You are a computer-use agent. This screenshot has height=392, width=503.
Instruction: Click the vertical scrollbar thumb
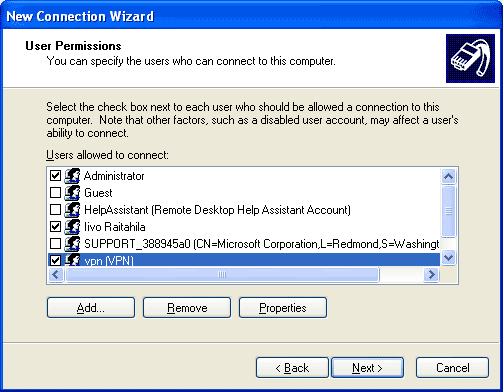point(448,211)
